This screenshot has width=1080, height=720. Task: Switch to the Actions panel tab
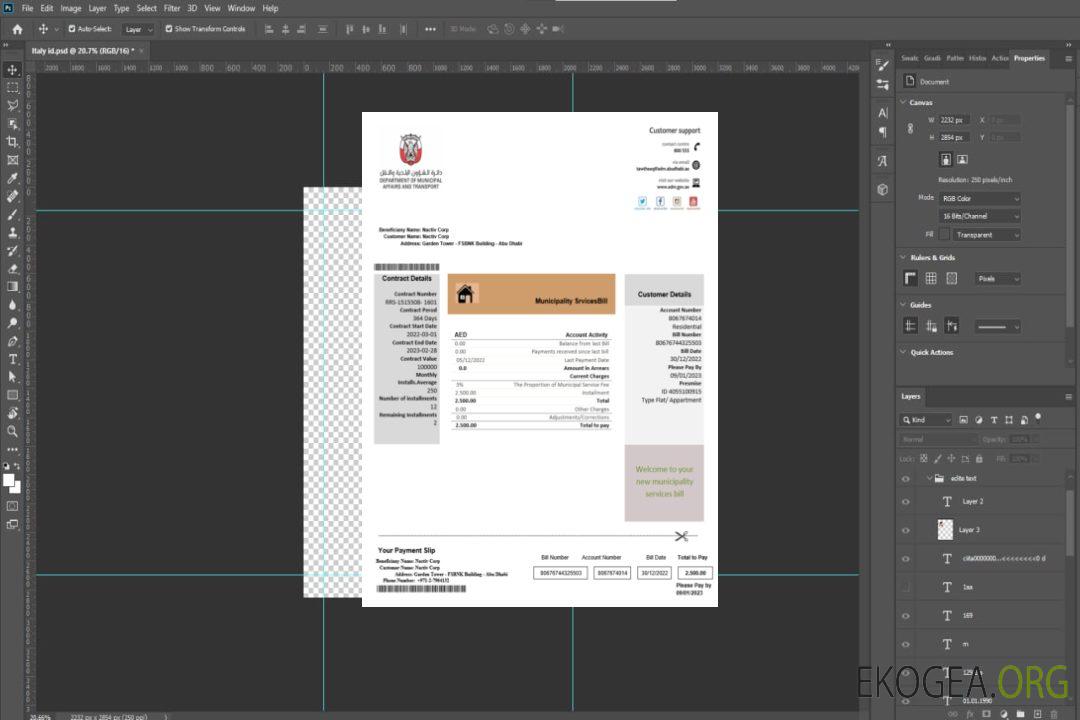pyautogui.click(x=1000, y=58)
